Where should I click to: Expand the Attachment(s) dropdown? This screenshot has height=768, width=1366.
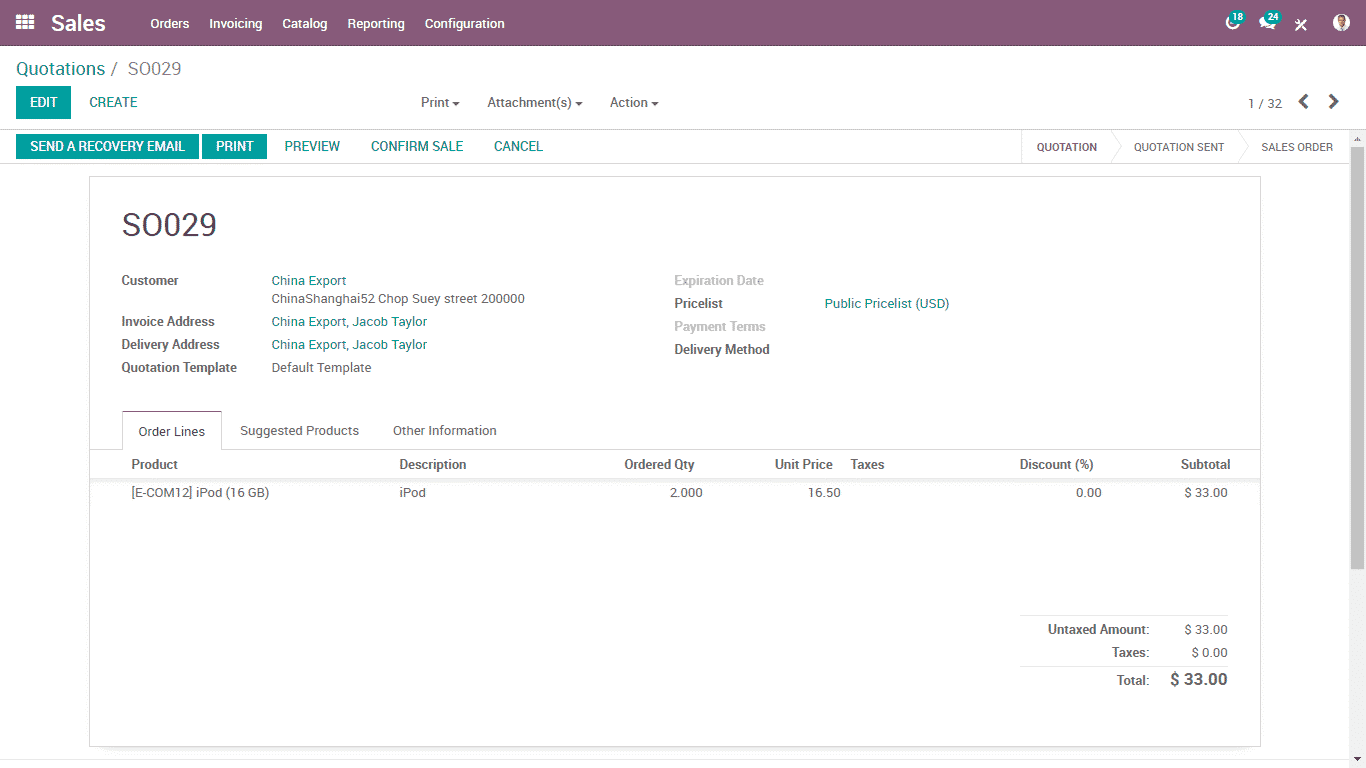pyautogui.click(x=535, y=103)
